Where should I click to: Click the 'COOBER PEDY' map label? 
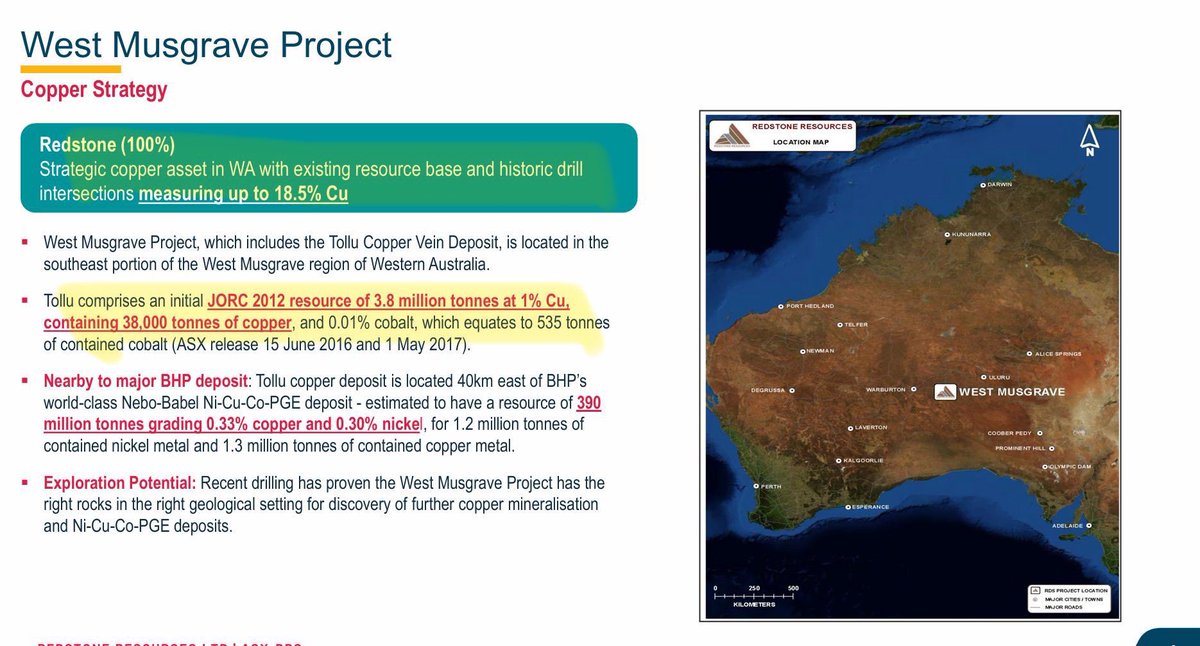[1009, 433]
